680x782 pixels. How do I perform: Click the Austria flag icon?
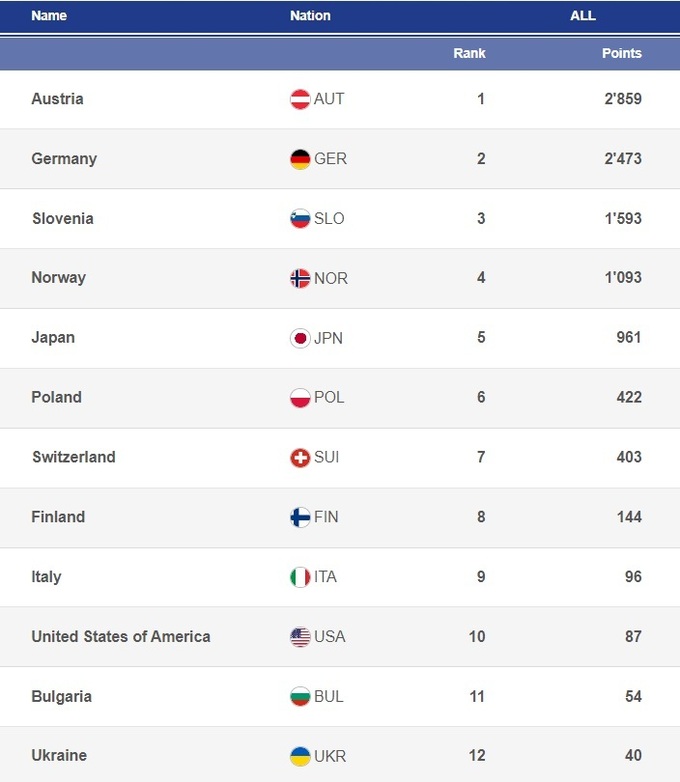click(300, 99)
